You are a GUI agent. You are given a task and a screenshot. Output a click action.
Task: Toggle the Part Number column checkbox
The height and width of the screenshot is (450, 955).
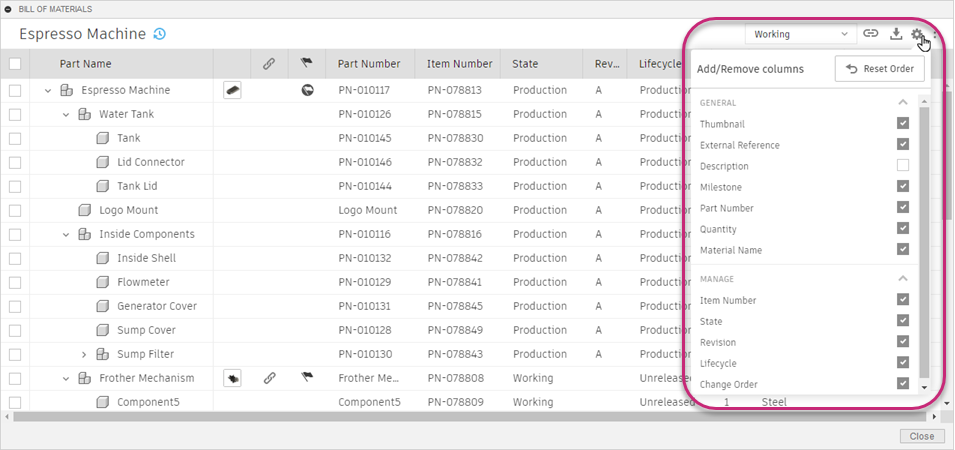coord(903,207)
